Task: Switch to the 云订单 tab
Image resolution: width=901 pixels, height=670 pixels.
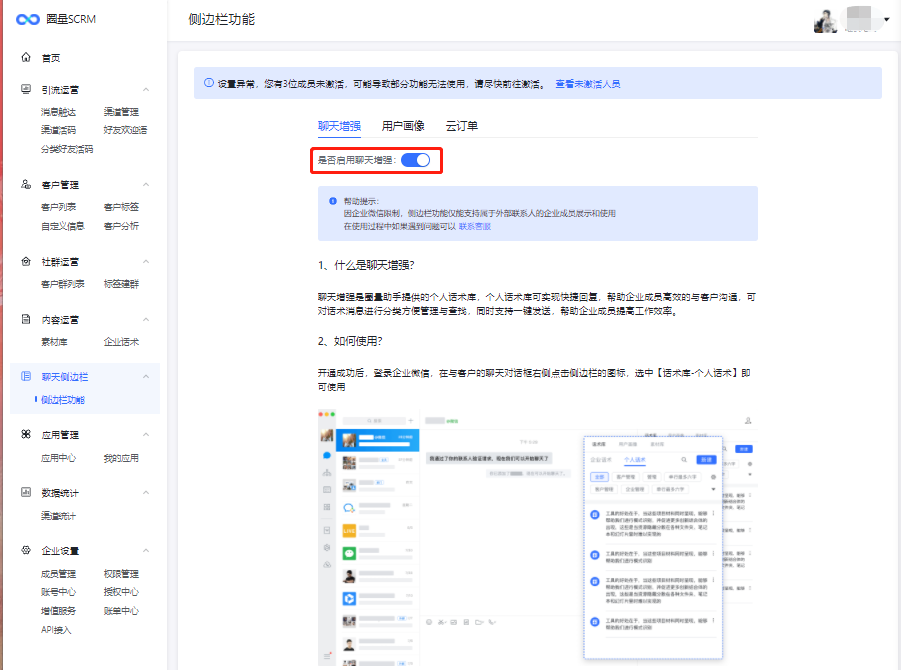Action: (461, 126)
